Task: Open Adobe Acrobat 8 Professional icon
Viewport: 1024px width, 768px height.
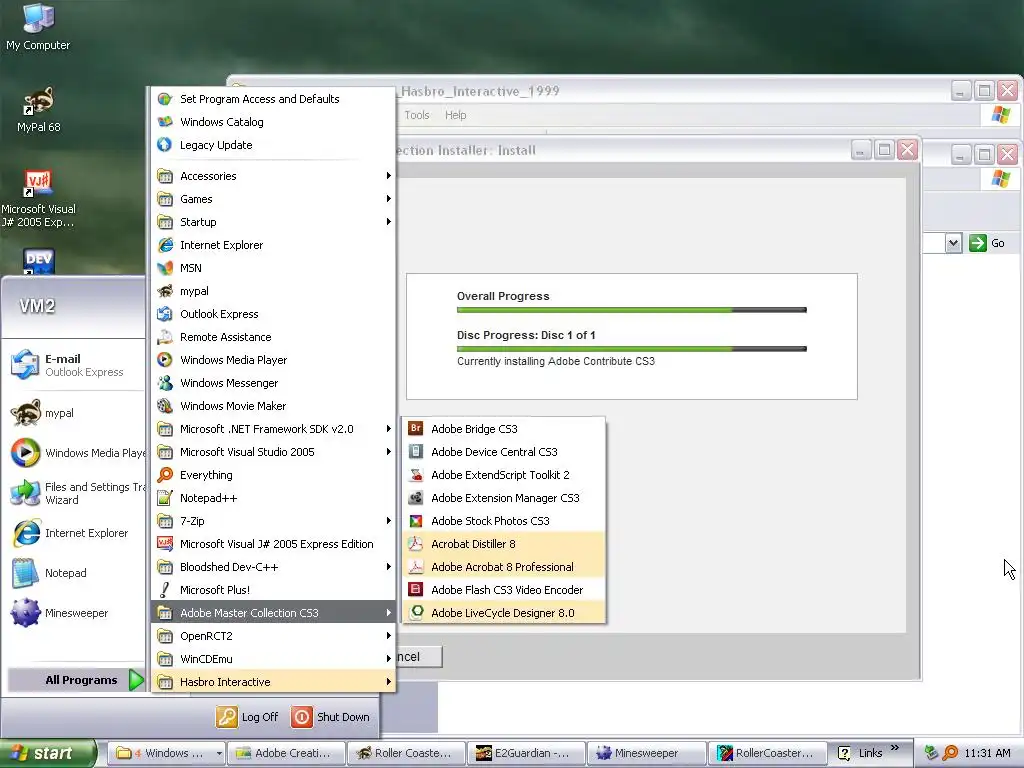Action: click(415, 567)
